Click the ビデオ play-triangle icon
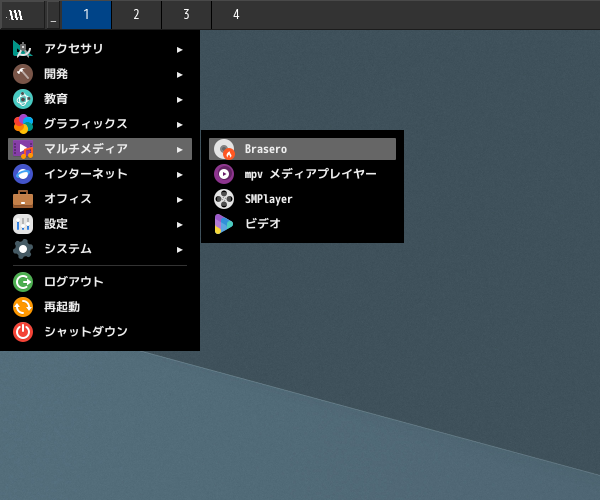 [224, 224]
